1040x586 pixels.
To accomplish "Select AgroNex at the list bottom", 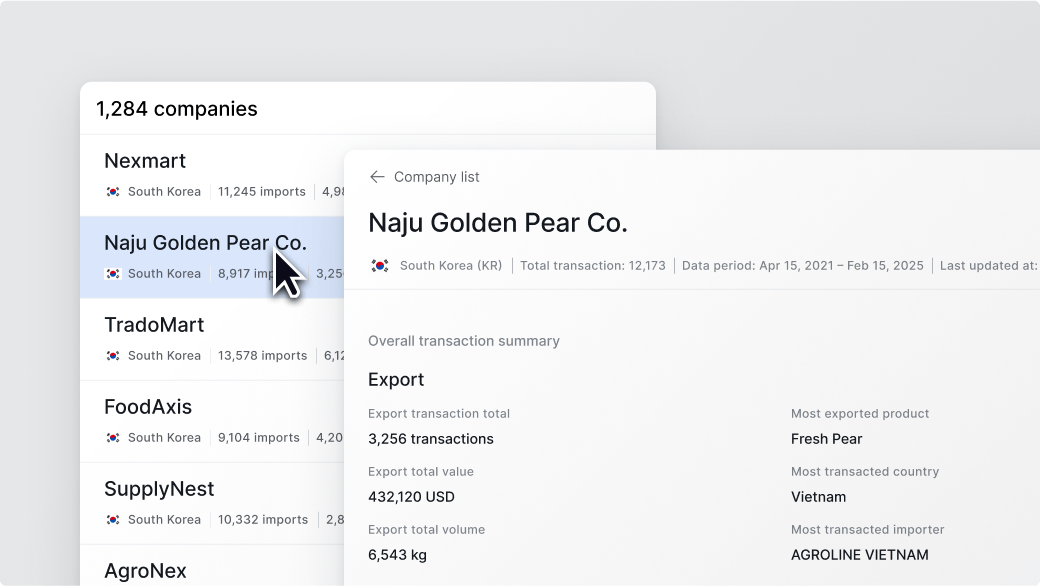I will (145, 571).
